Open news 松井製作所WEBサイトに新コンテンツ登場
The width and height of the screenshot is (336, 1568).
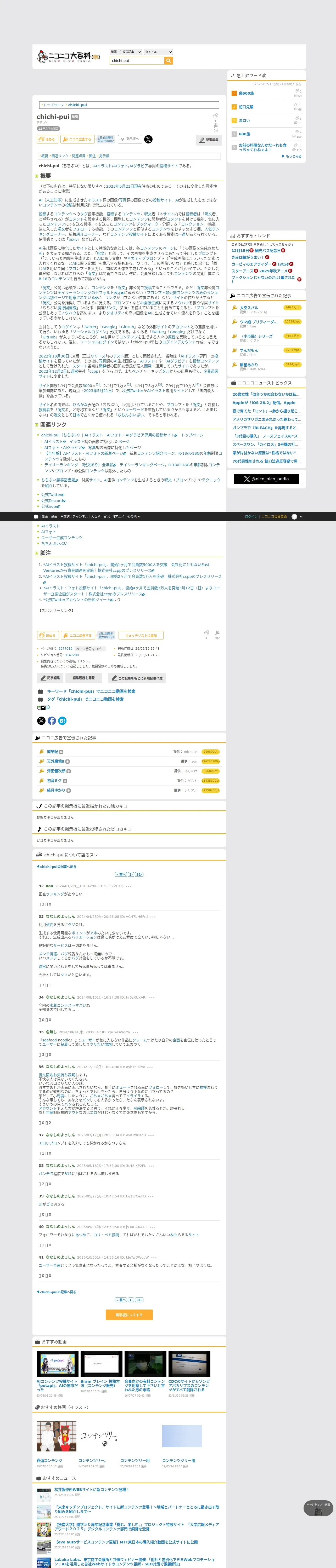[92, 1490]
